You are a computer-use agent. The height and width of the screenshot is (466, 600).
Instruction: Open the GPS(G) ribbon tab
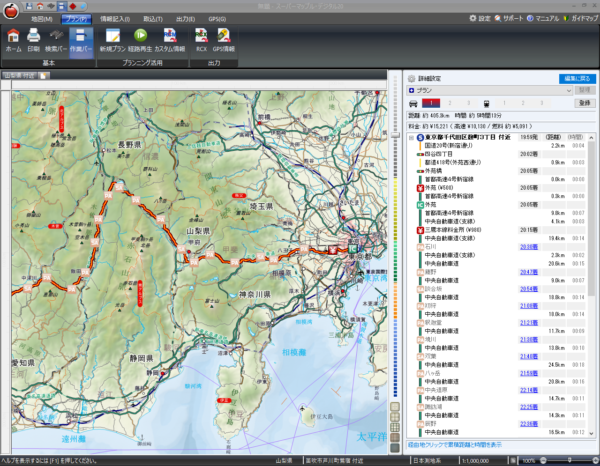217,19
